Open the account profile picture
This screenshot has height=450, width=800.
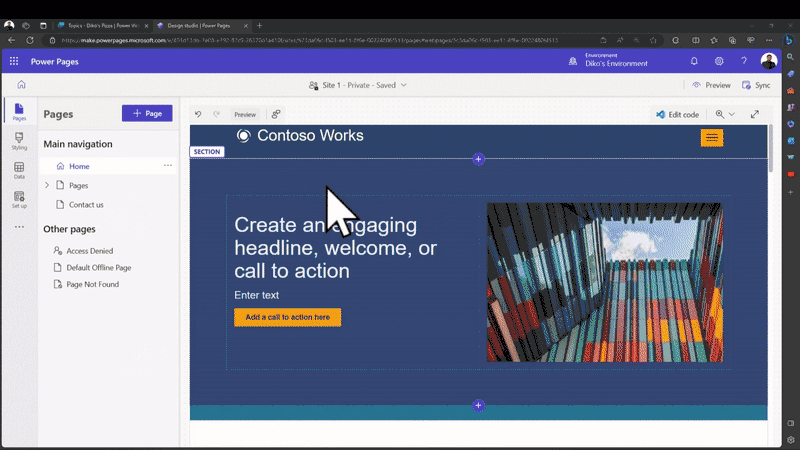(769, 61)
